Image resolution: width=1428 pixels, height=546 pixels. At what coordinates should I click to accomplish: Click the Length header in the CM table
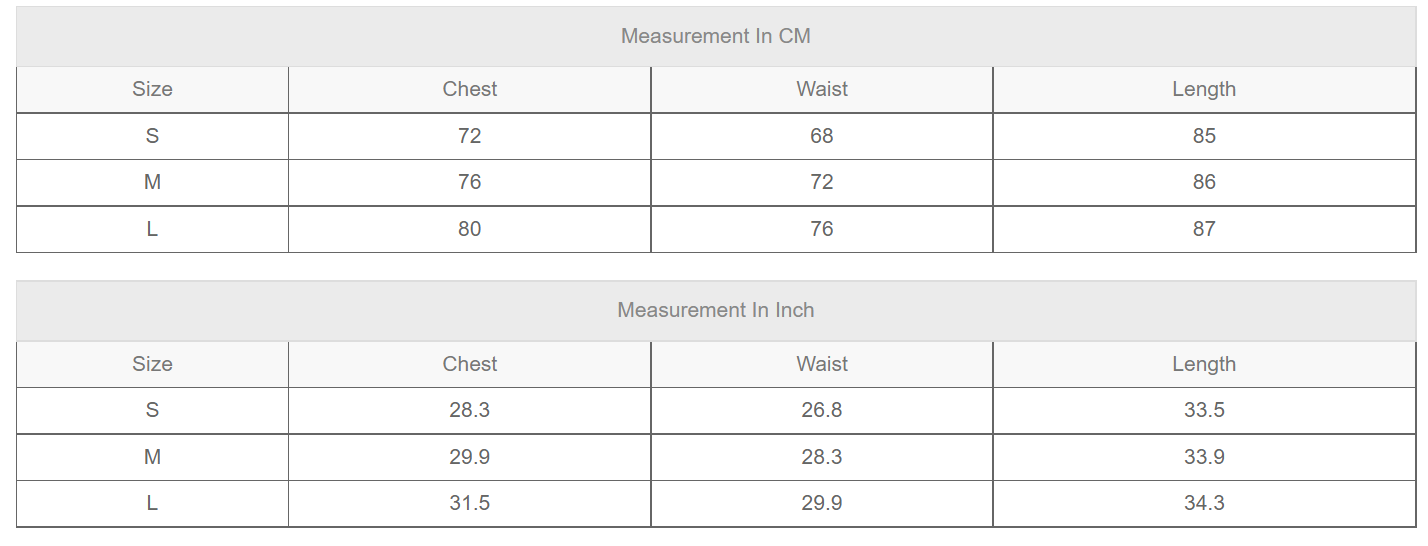[x=1203, y=89]
